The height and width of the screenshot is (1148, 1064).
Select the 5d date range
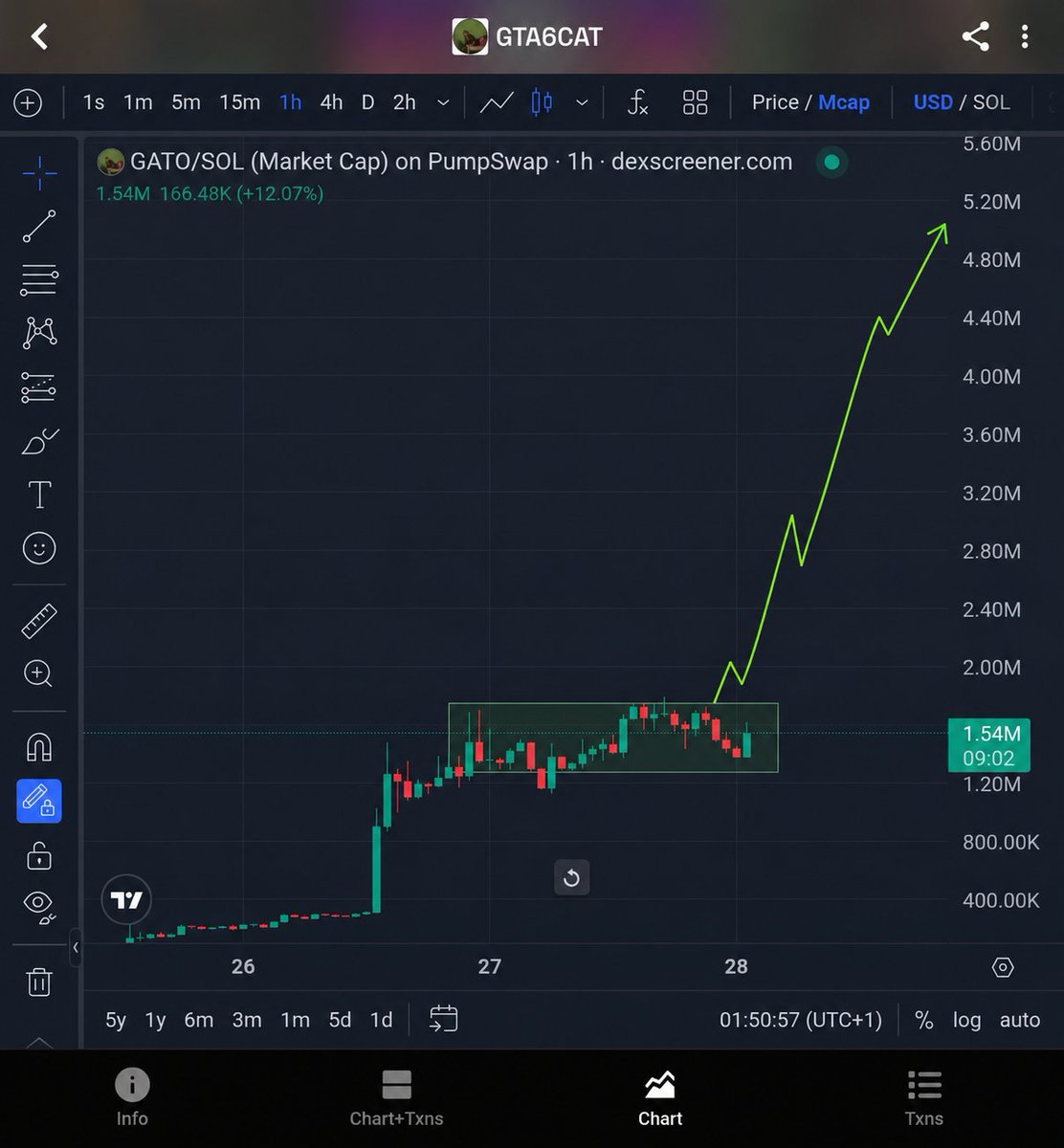(x=340, y=1020)
